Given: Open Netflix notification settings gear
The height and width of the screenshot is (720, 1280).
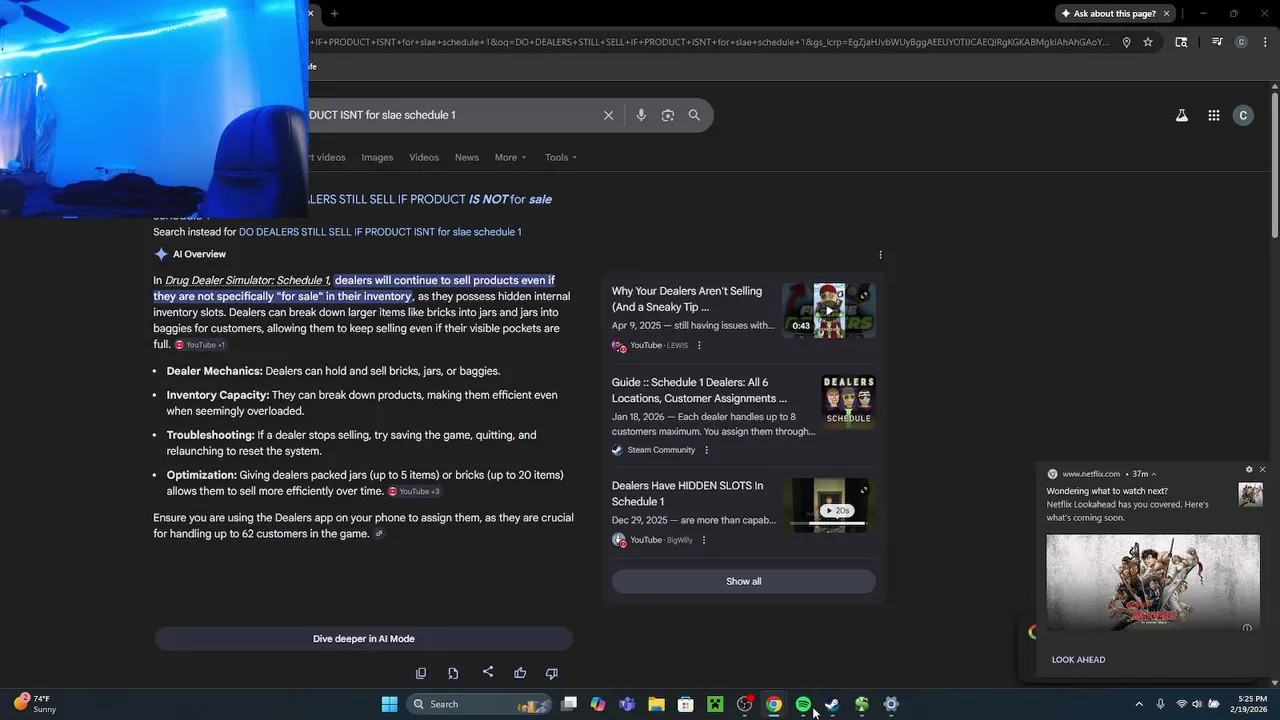Looking at the screenshot, I should [1249, 470].
